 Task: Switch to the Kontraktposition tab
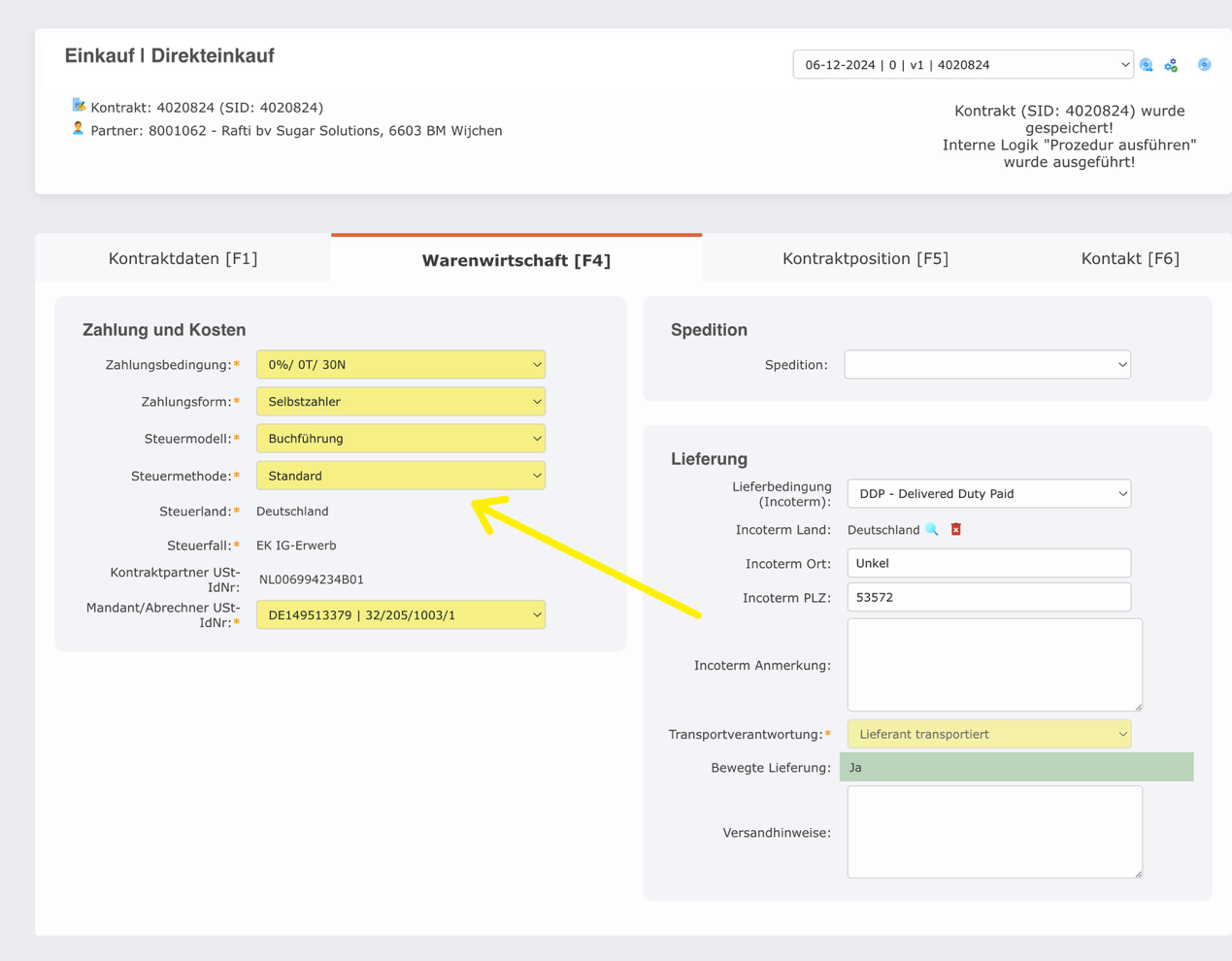pos(866,258)
